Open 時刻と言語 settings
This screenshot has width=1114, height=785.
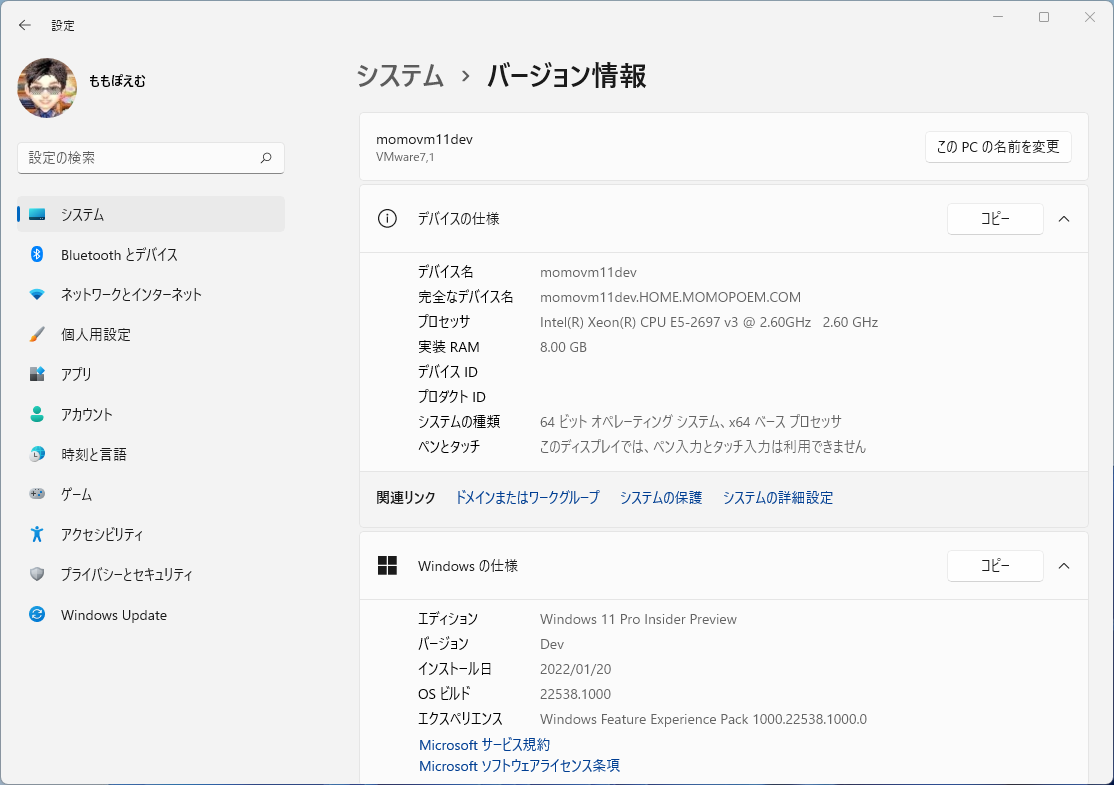(x=151, y=454)
